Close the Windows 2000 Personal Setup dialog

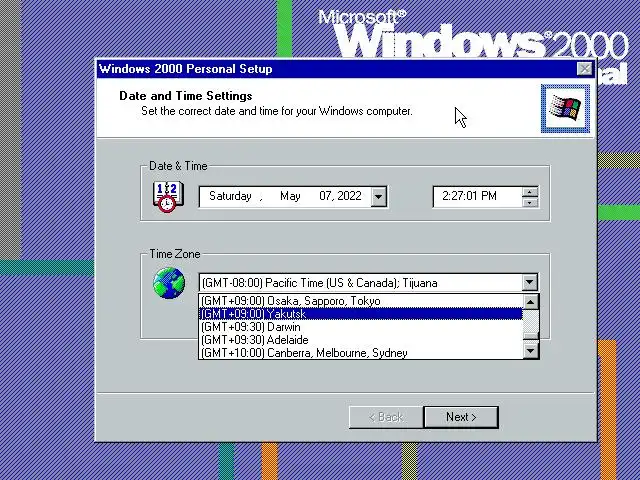pos(585,69)
